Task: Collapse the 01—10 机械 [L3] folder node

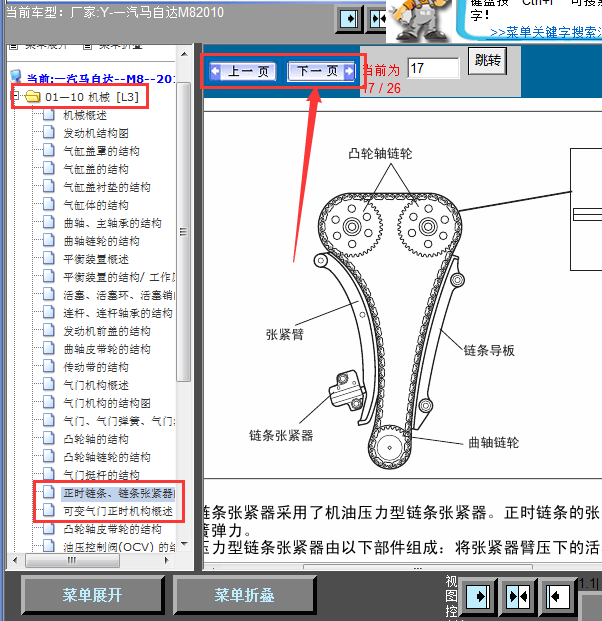Action: pyautogui.click(x=16, y=95)
